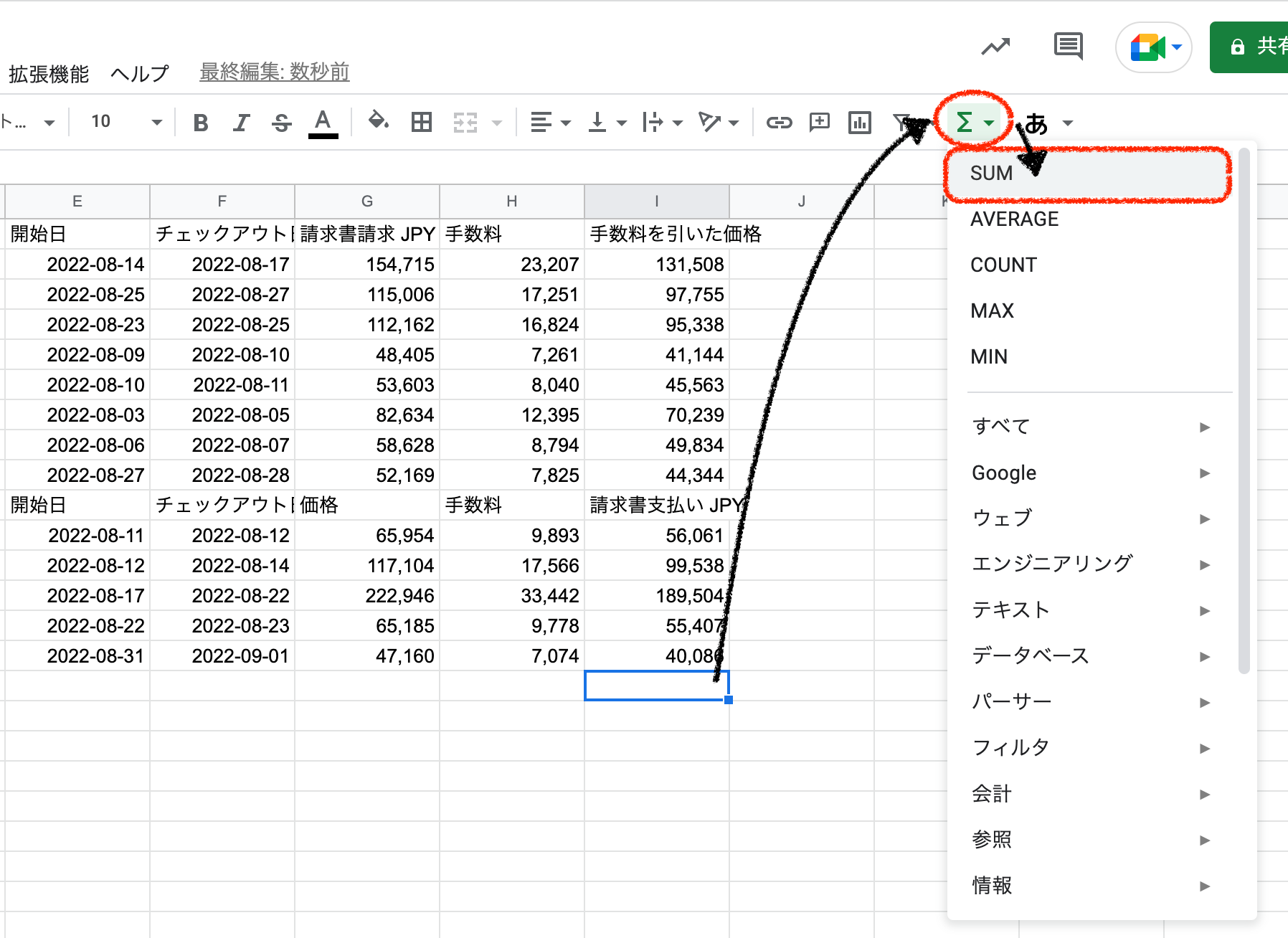This screenshot has height=938, width=1288.
Task: Open the comment history icon
Action: point(1068,47)
